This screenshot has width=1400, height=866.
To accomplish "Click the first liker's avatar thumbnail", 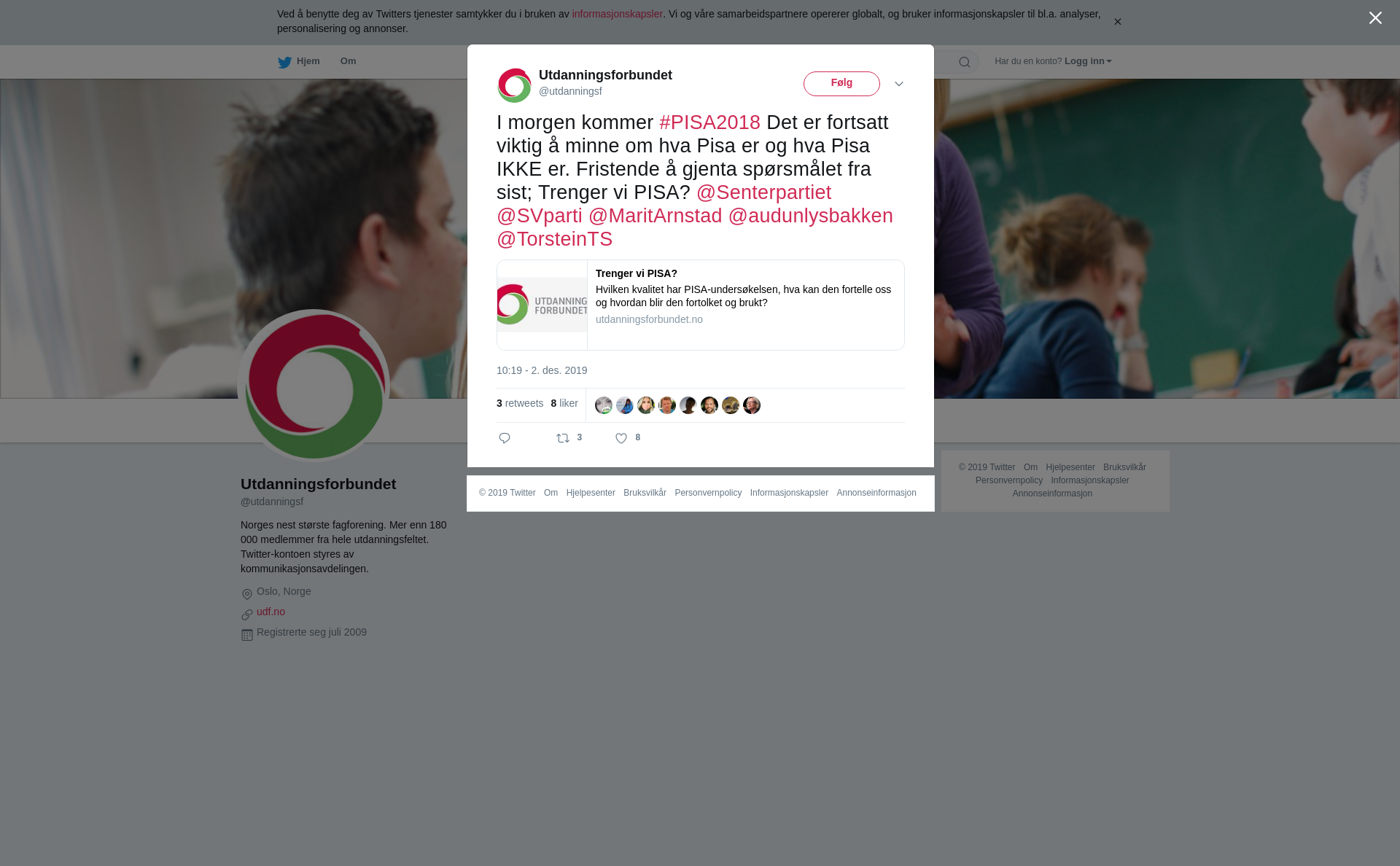I will pos(604,405).
